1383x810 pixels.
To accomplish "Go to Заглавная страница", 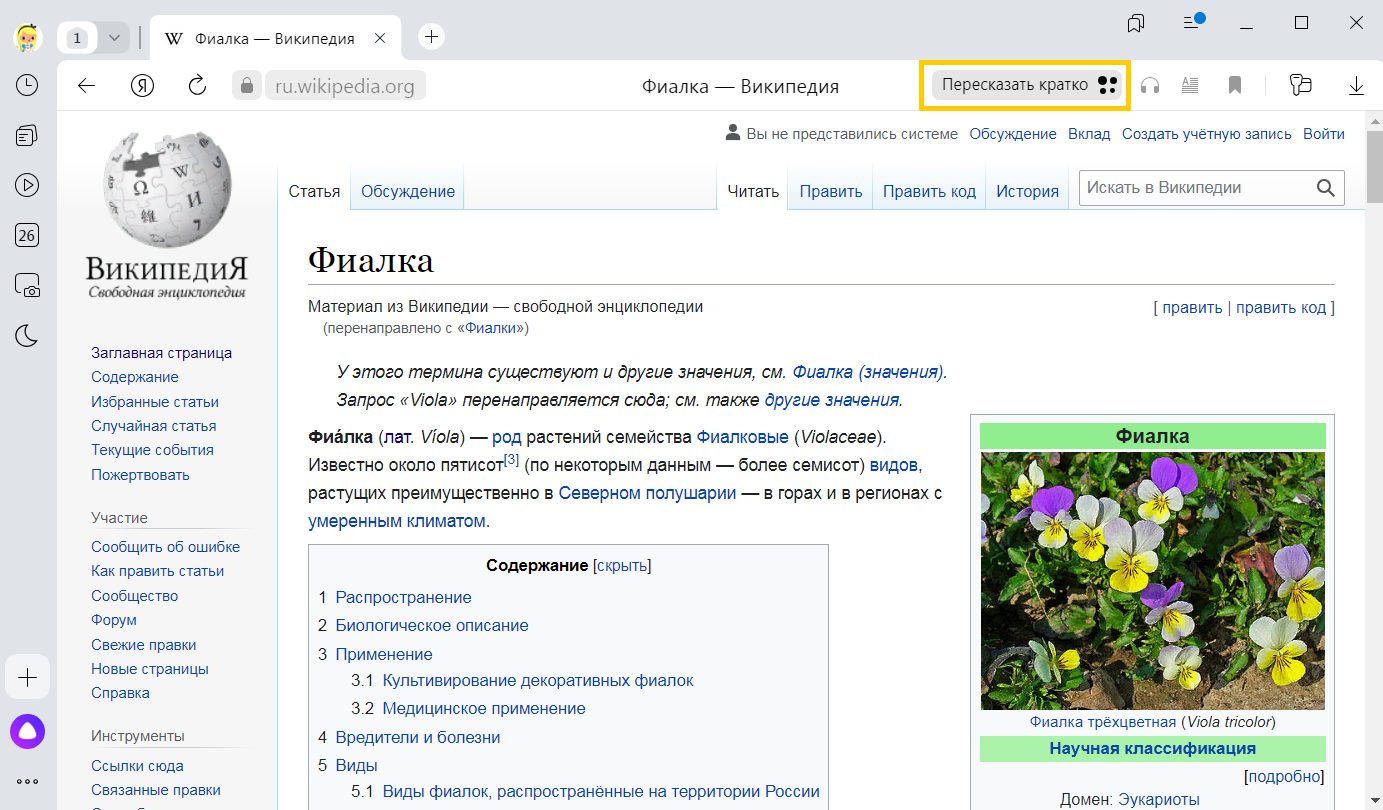I will [161, 353].
